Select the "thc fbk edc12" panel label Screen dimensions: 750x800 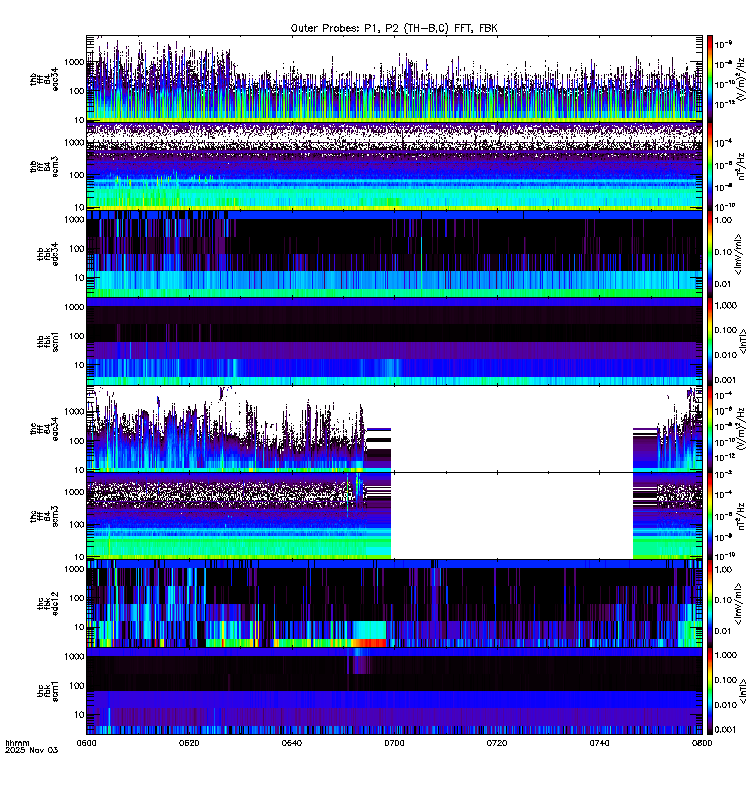pyautogui.click(x=48, y=604)
